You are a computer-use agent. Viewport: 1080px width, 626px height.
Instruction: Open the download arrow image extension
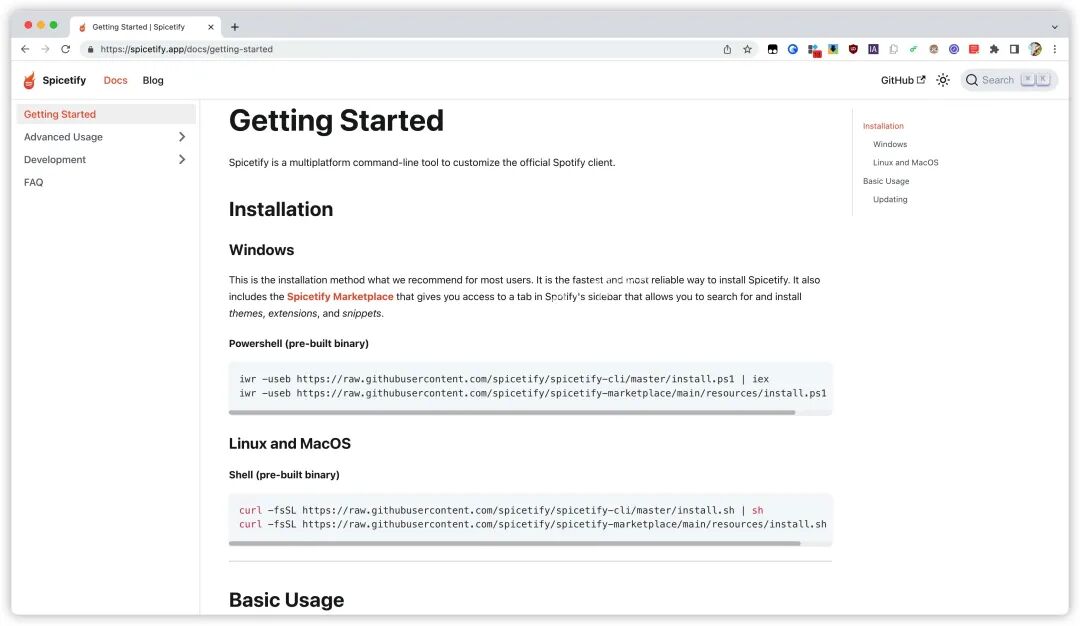pyautogui.click(x=833, y=49)
